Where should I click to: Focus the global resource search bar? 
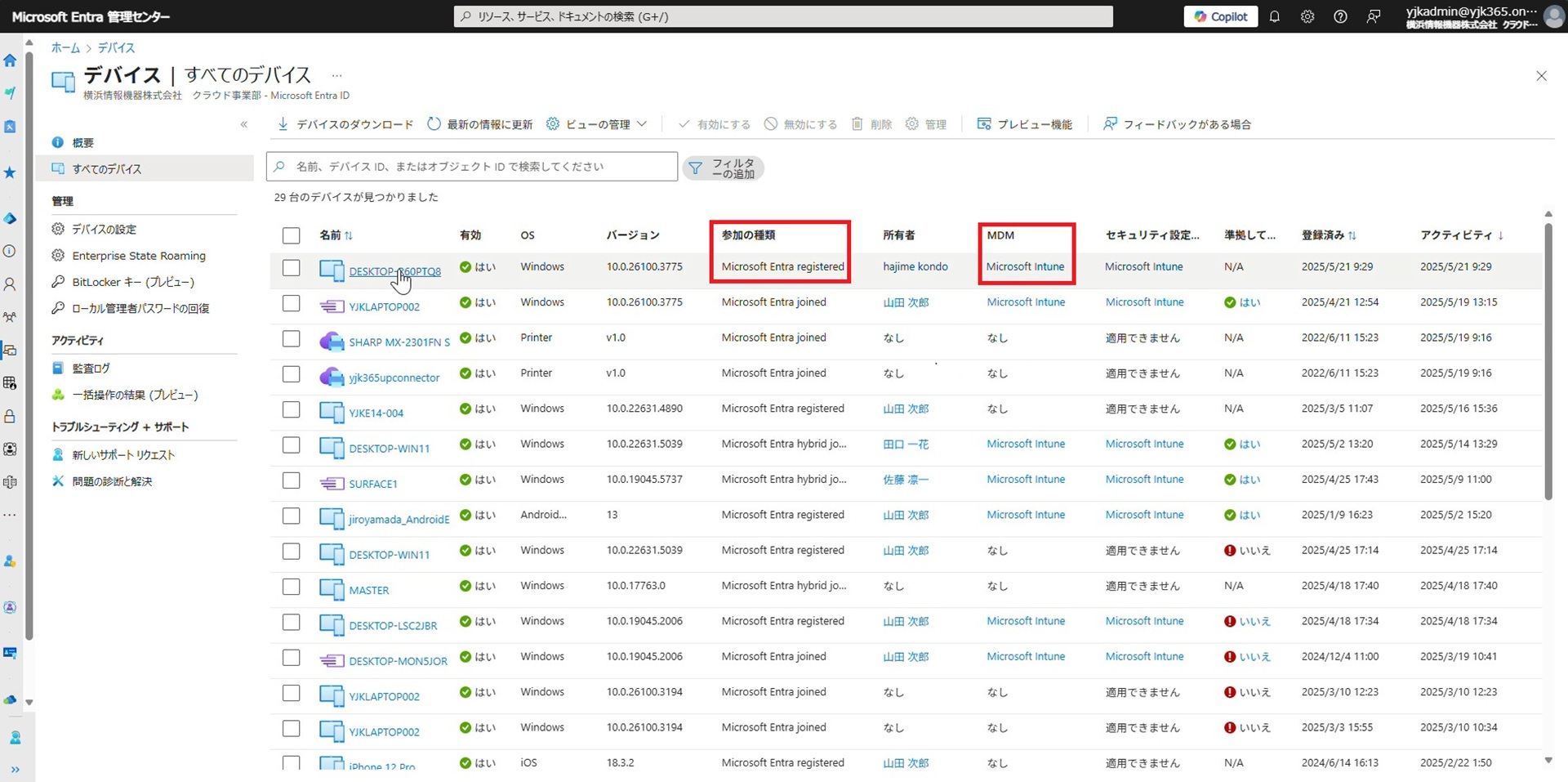[783, 16]
